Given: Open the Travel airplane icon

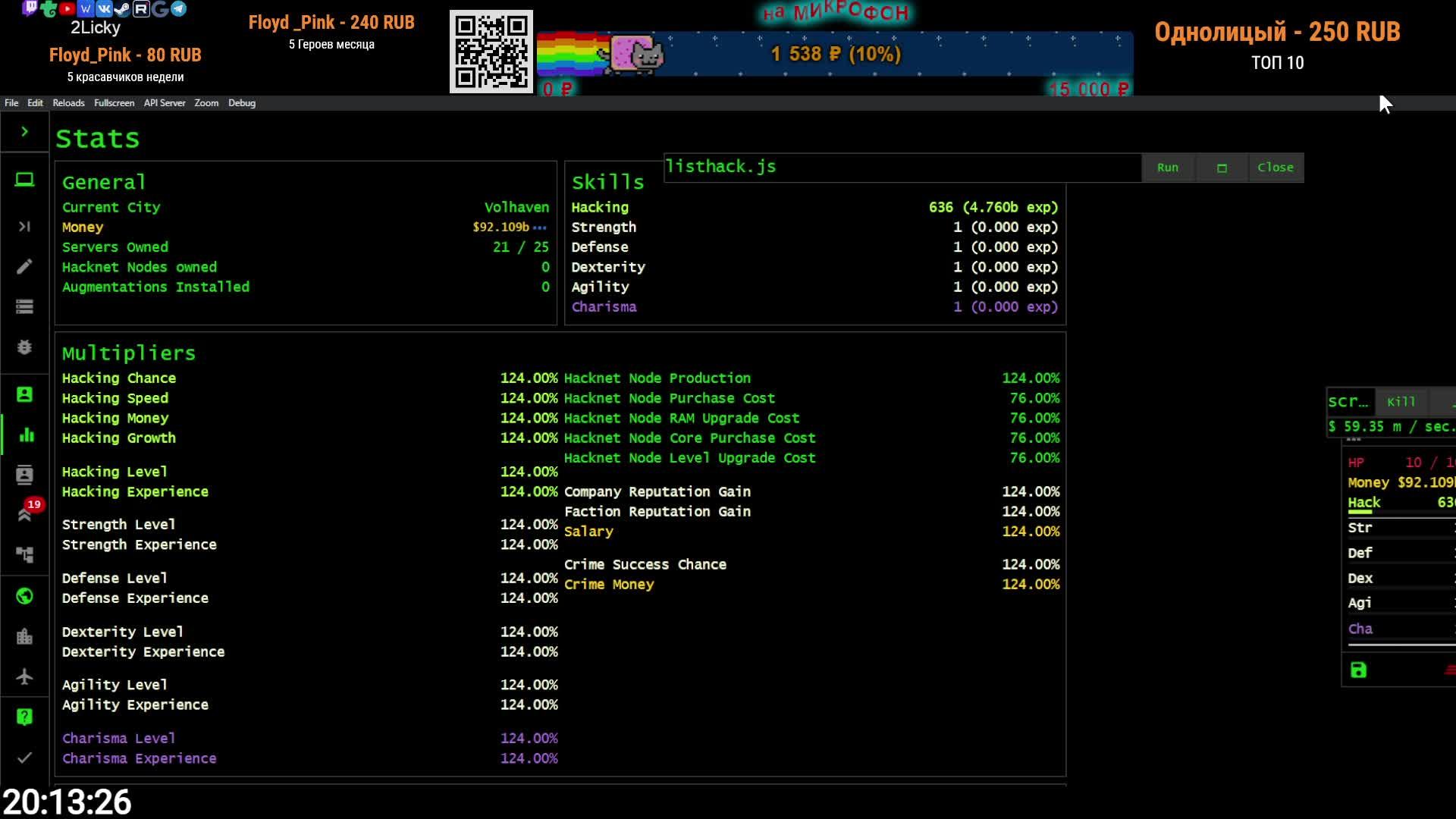Looking at the screenshot, I should 24,676.
